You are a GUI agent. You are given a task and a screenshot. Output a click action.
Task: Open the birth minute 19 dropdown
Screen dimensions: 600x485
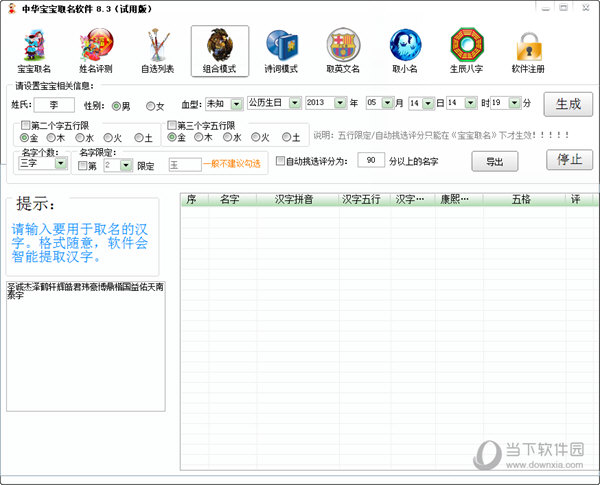(515, 103)
